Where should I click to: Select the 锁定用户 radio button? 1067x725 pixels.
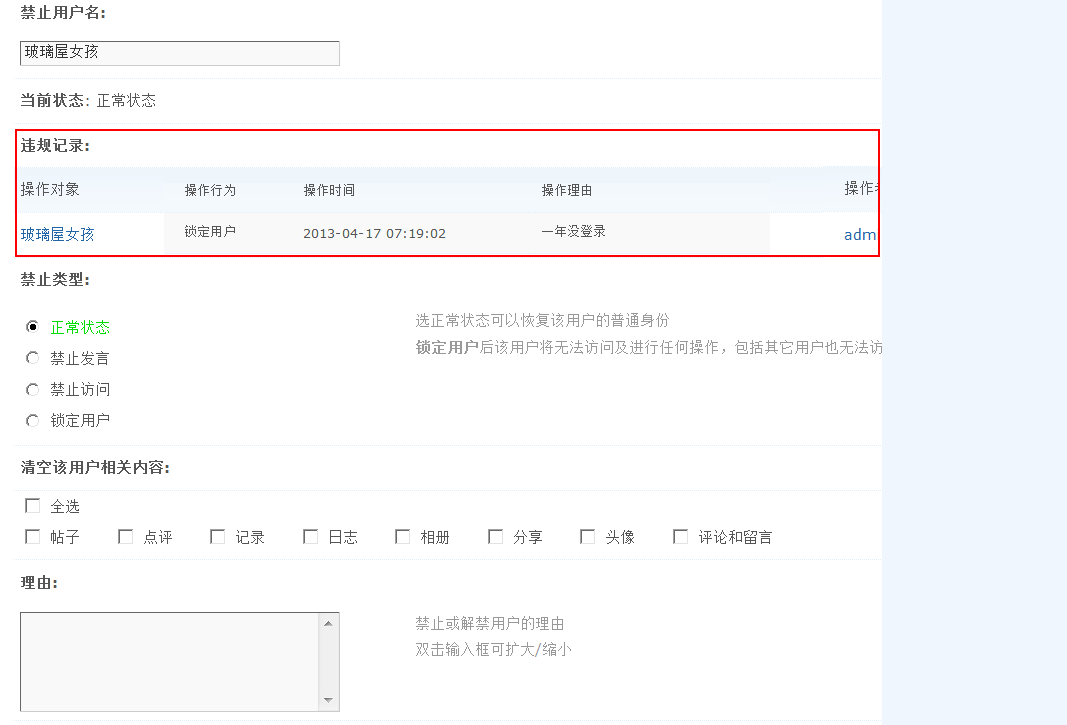click(x=32, y=420)
